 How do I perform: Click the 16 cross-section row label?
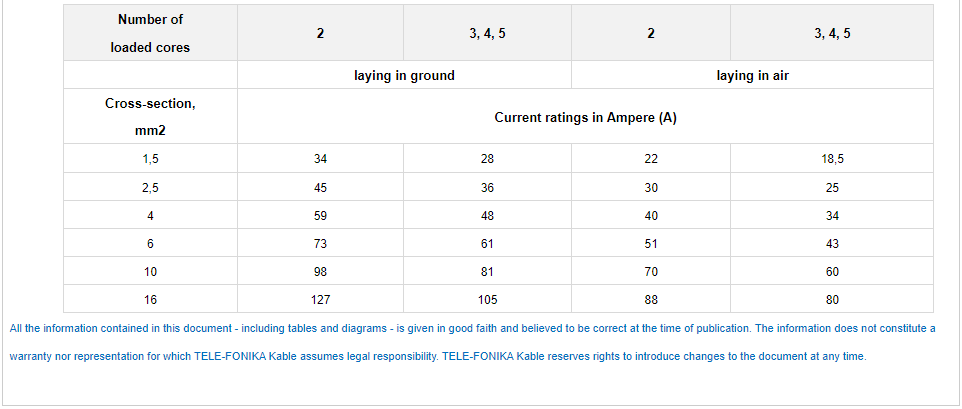(x=150, y=300)
